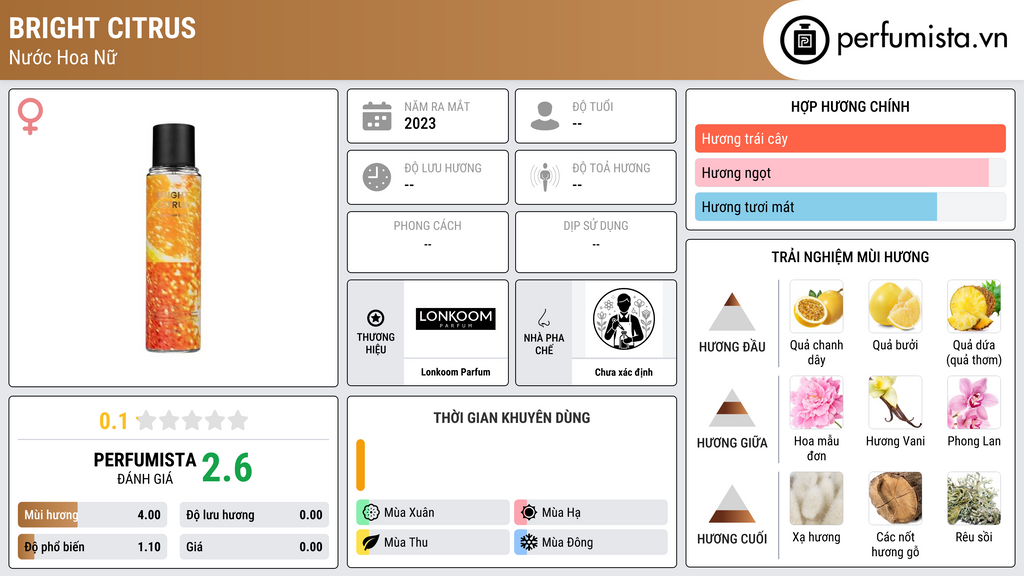Click the Độ lưu hương 0.00 score bar
This screenshot has width=1024, height=576.
tap(254, 515)
